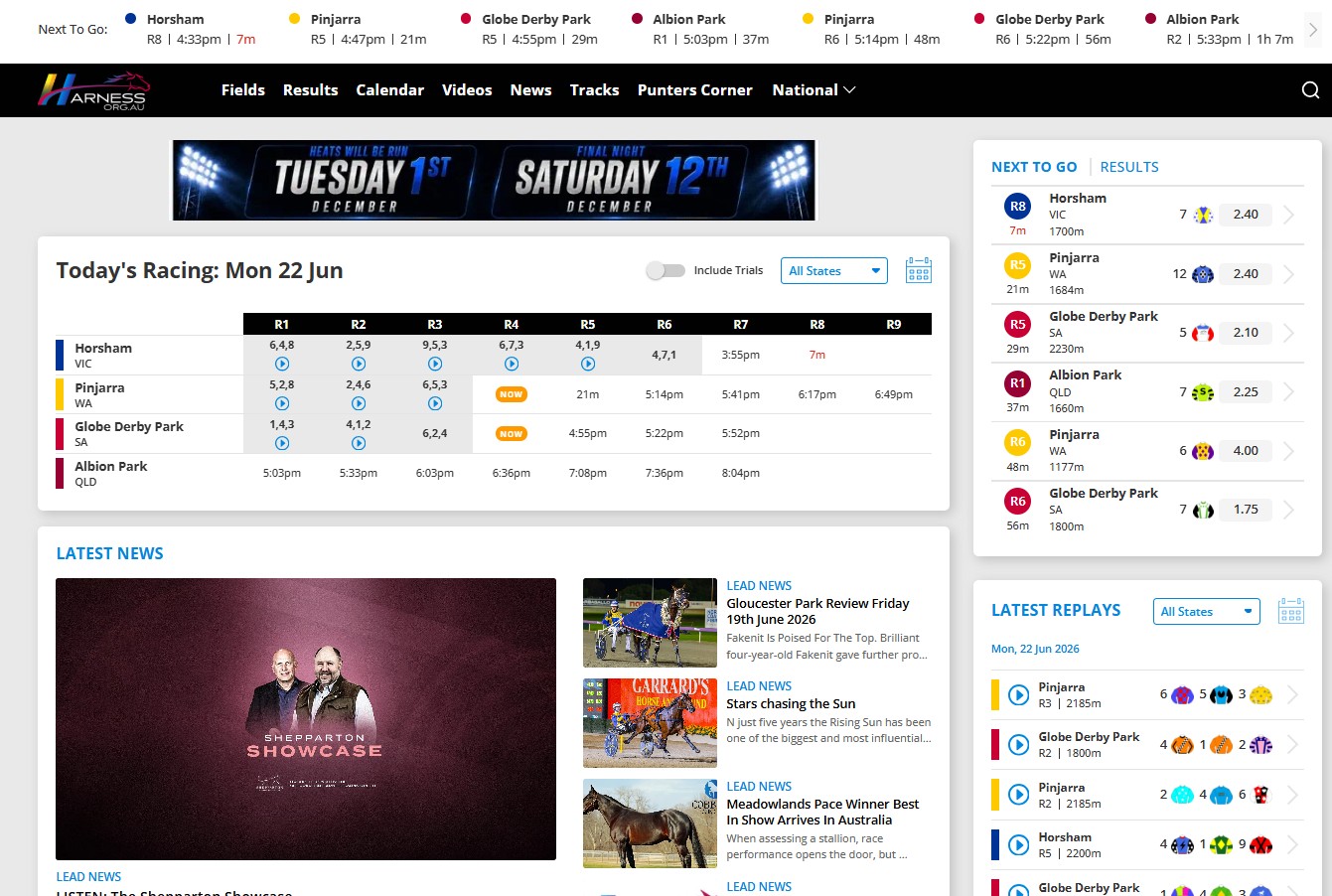Image resolution: width=1332 pixels, height=896 pixels.
Task: Click the 2.10 odds for Globe Derby Park
Action: pyautogui.click(x=1246, y=333)
